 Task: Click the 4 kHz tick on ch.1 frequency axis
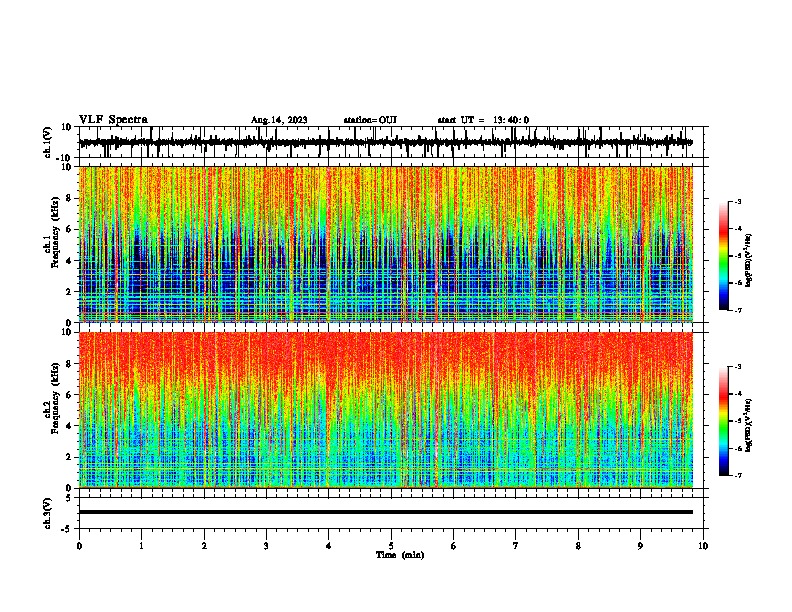(x=69, y=261)
